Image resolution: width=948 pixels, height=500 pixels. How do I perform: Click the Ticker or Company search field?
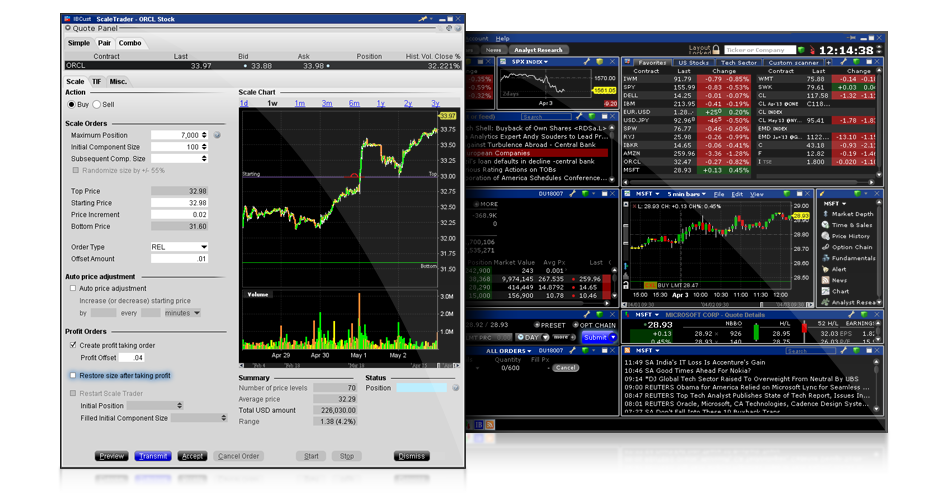click(759, 50)
